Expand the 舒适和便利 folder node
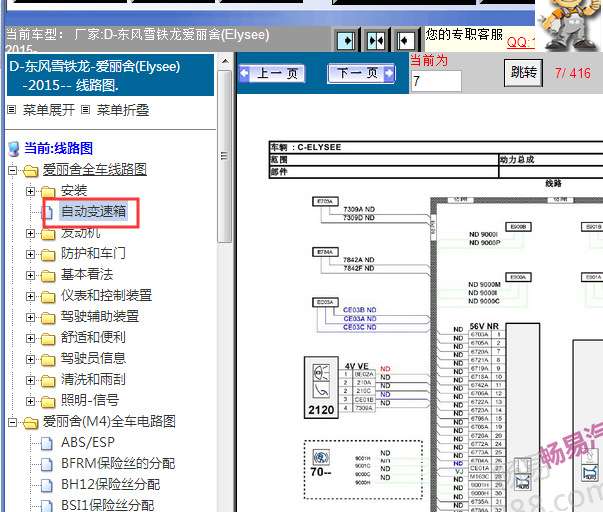 point(30,338)
